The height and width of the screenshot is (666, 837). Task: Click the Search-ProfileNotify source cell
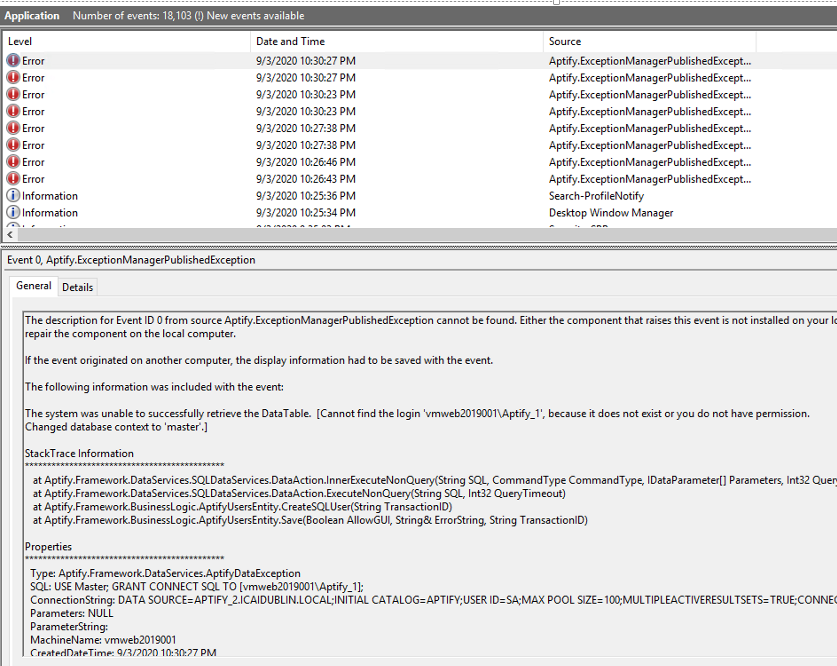(x=596, y=196)
